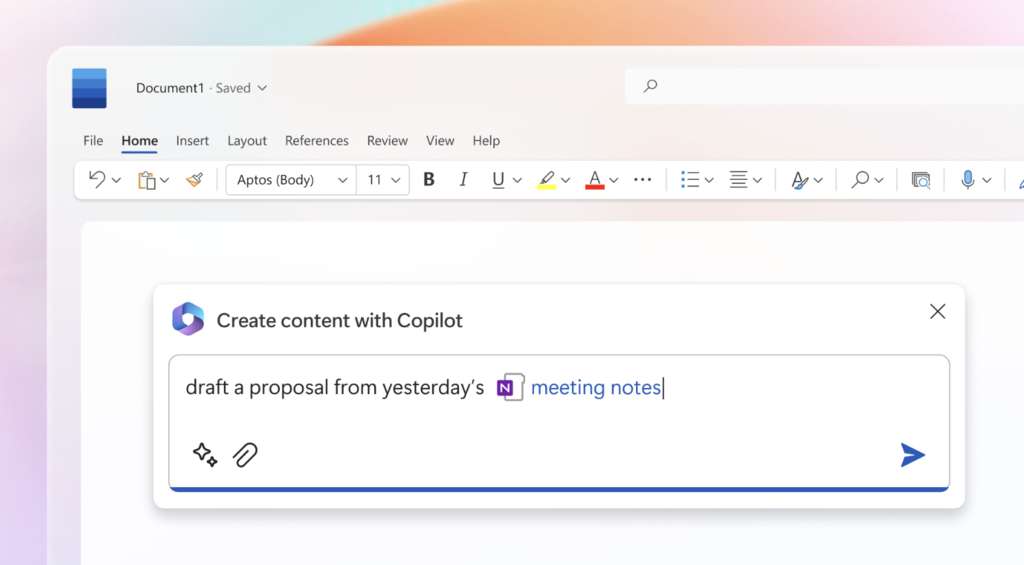
Task: Click the bullet list icon
Action: (x=690, y=180)
